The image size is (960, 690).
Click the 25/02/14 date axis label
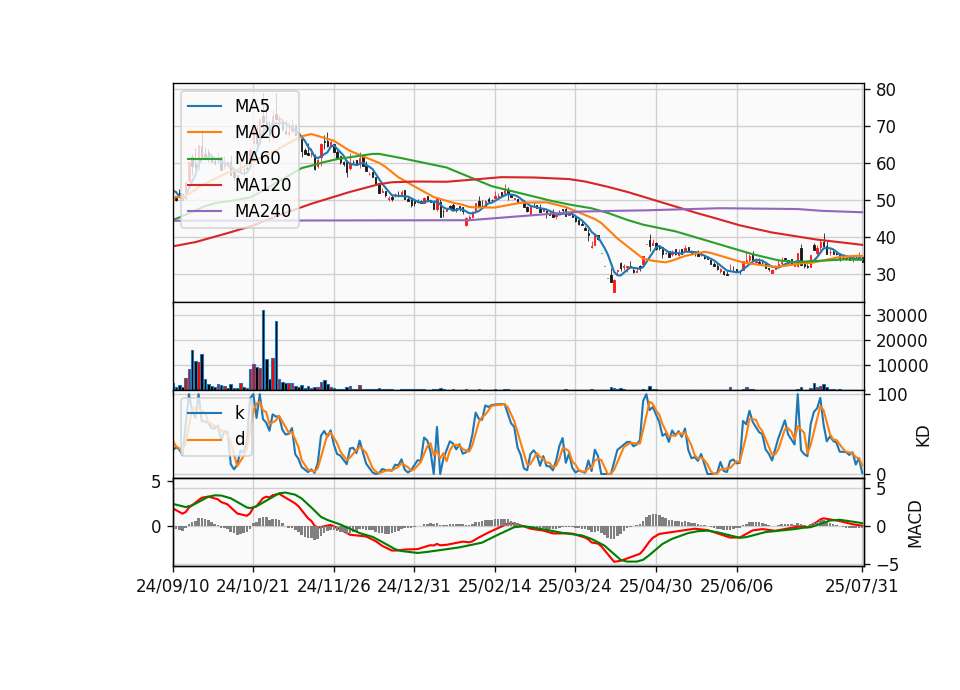(x=495, y=586)
